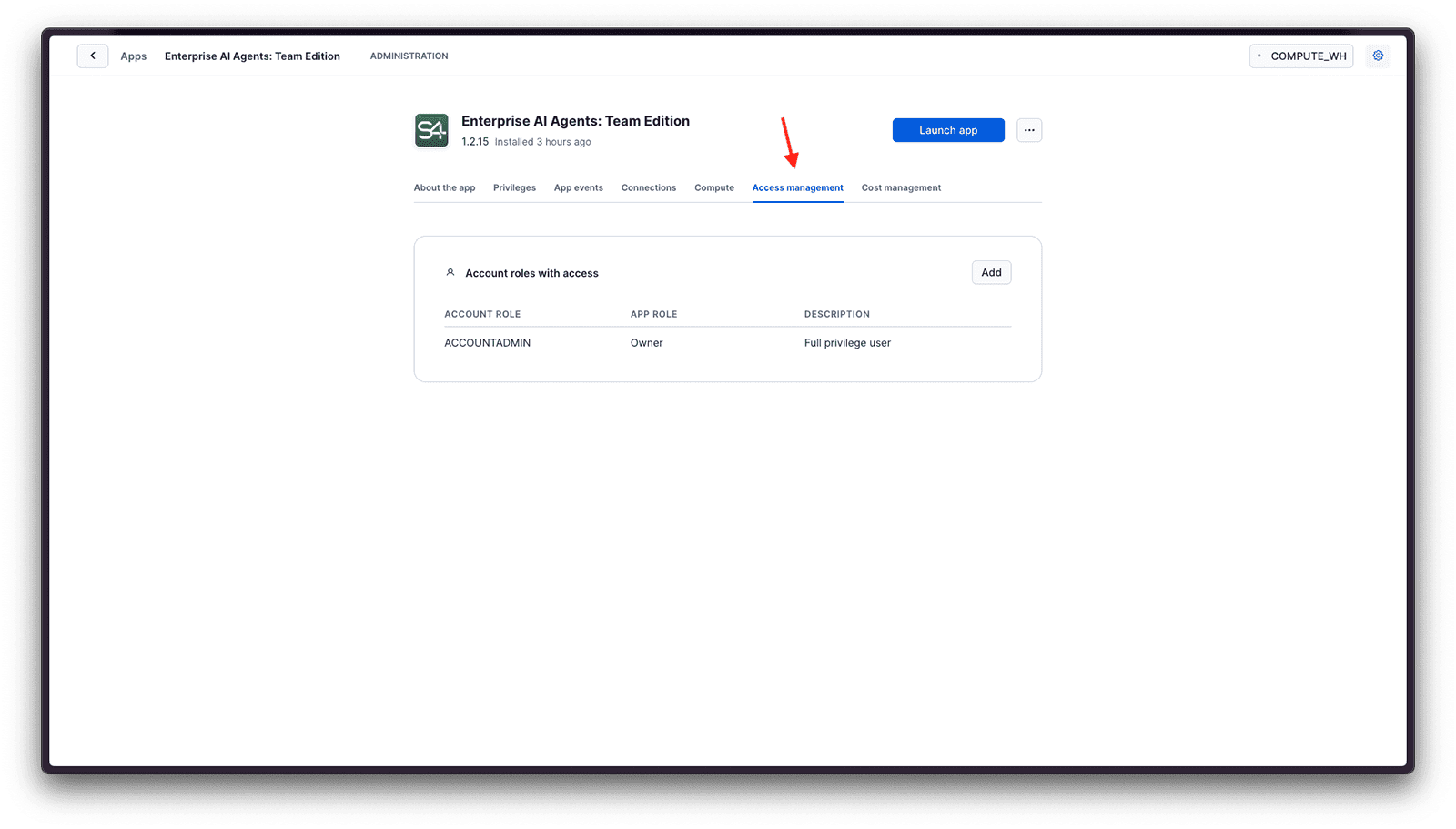Click the warehouse status dot in COMPUTE_WH
The height and width of the screenshot is (829, 1456).
tap(1260, 56)
